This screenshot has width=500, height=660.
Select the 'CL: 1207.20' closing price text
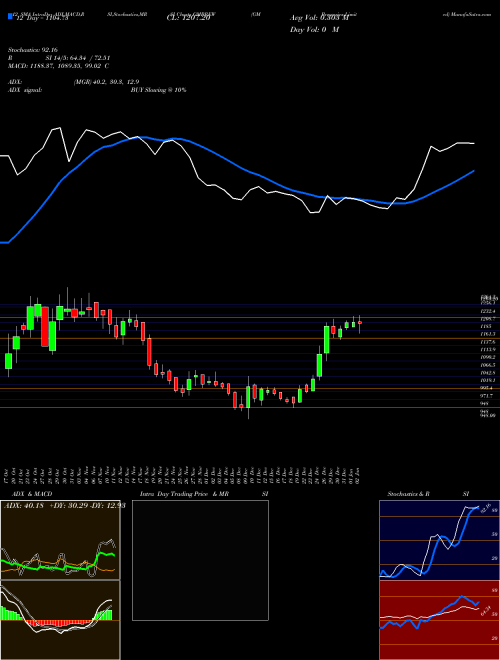188,18
